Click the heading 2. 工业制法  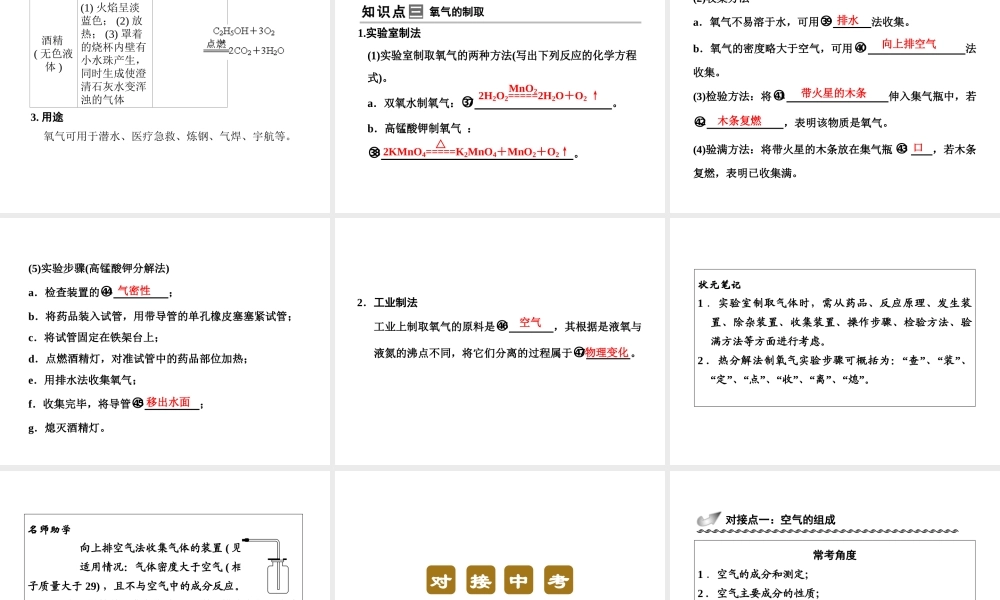click(x=387, y=302)
